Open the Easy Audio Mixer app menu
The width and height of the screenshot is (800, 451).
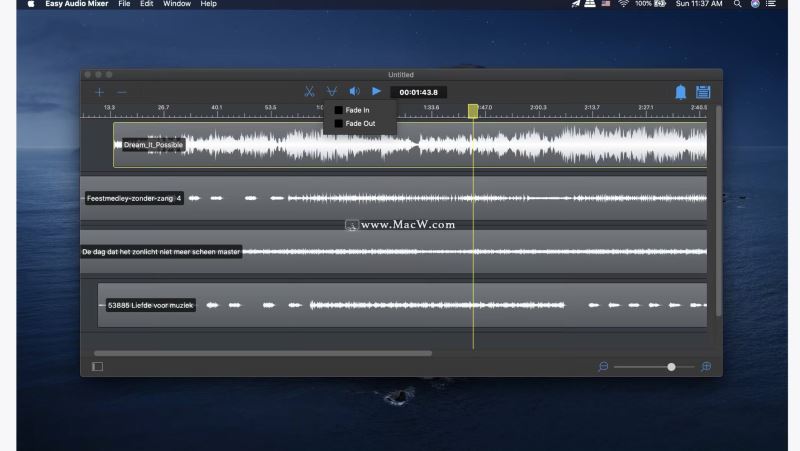pyautogui.click(x=77, y=4)
